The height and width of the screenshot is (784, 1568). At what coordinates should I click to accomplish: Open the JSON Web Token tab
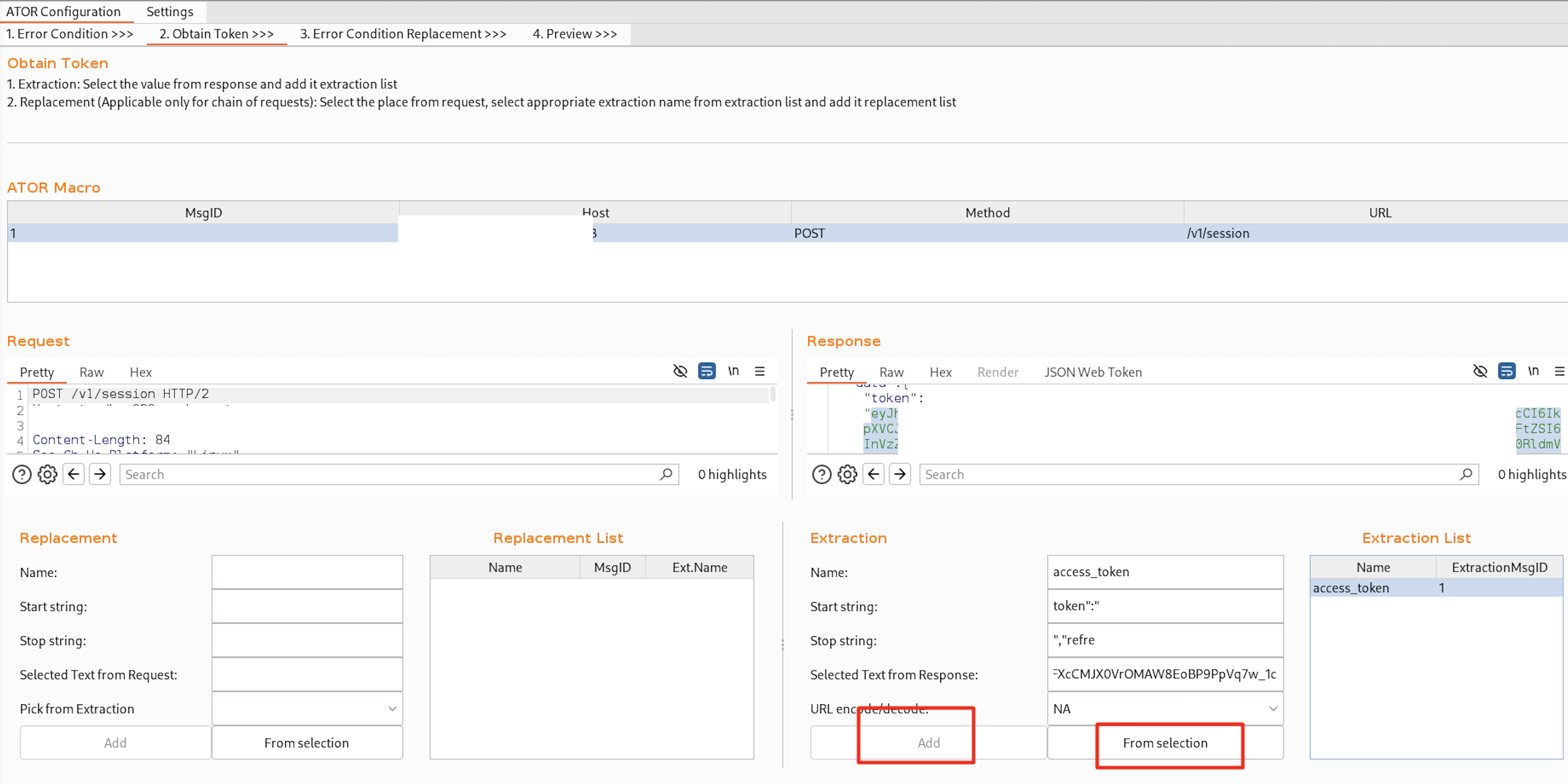click(1093, 372)
